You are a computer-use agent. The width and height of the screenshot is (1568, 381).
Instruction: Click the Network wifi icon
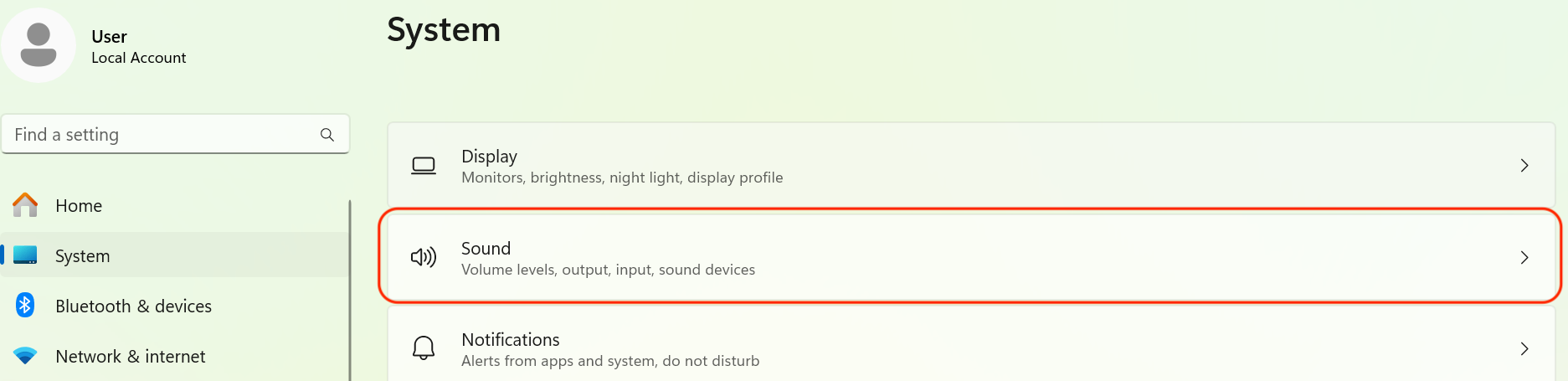pos(25,356)
